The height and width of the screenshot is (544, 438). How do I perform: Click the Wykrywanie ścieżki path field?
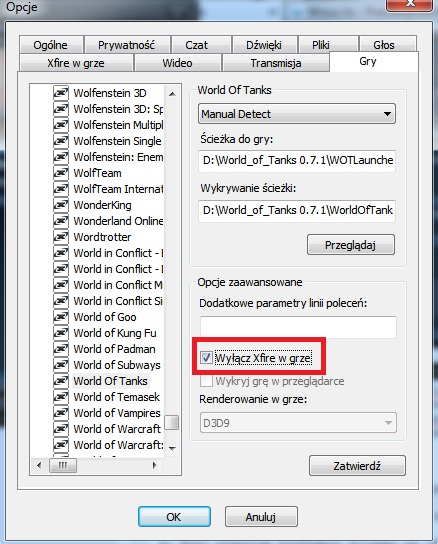pyautogui.click(x=297, y=210)
